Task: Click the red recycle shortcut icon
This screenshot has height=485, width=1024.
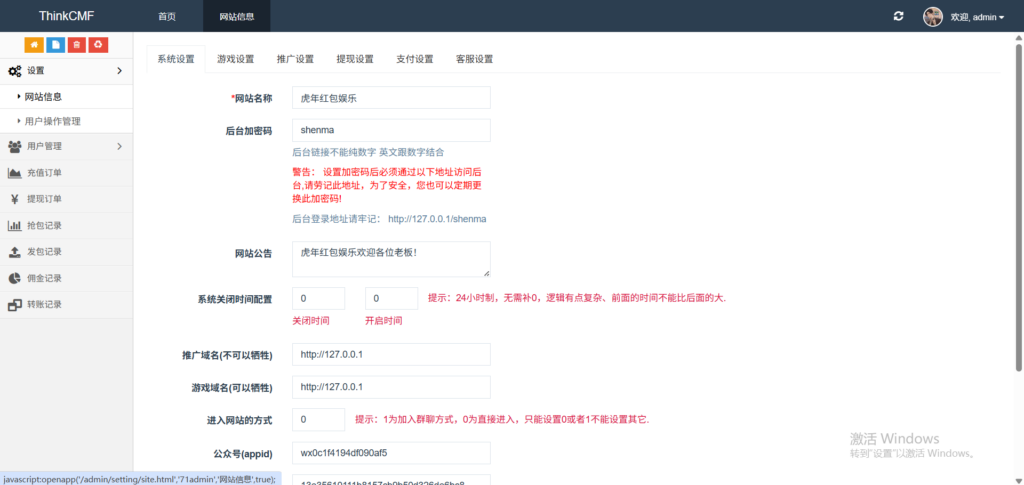Action: (x=98, y=44)
